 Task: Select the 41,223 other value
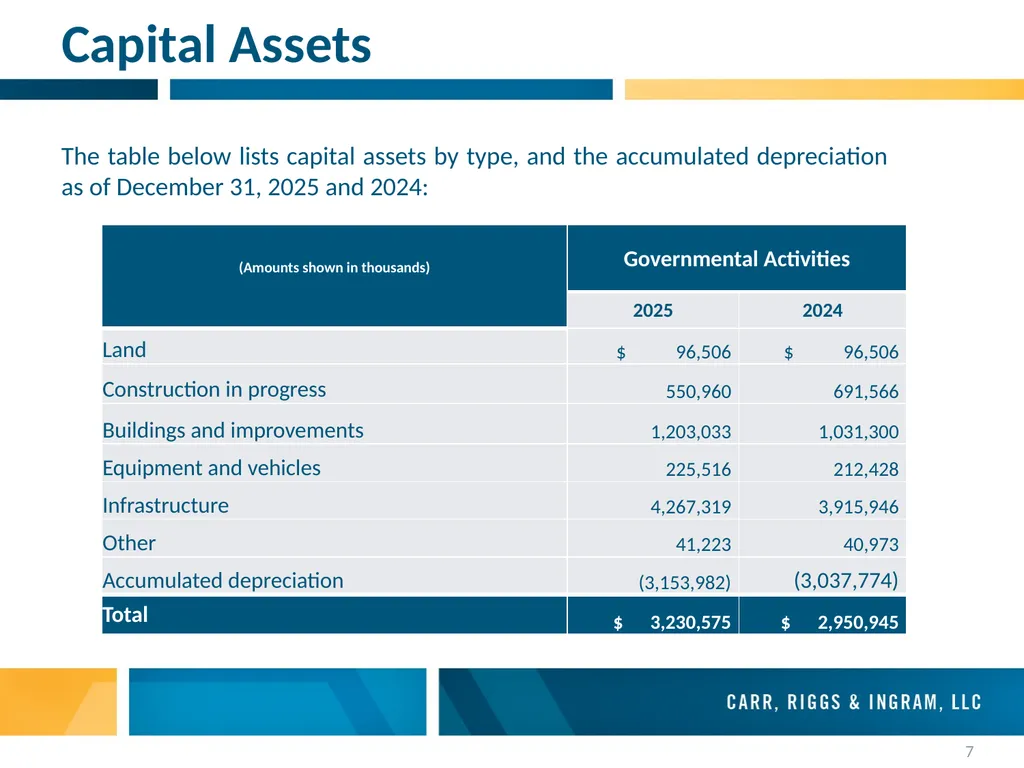pos(703,545)
